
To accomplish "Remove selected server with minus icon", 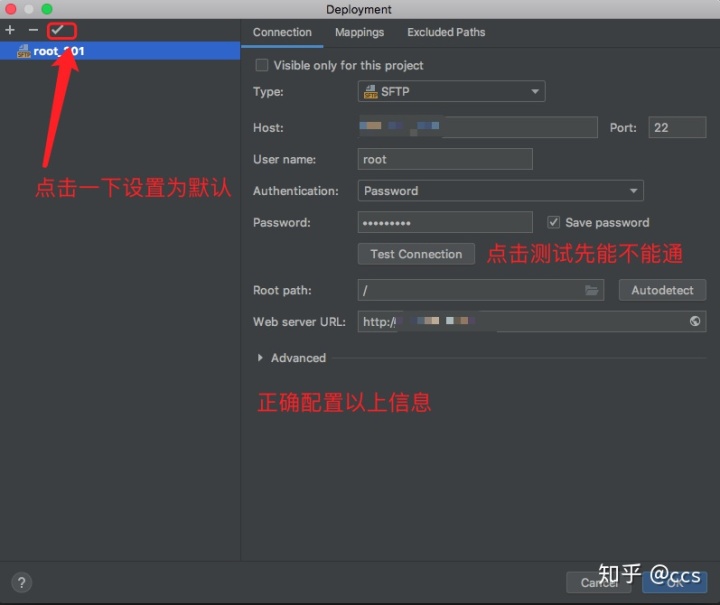I will tap(33, 30).
